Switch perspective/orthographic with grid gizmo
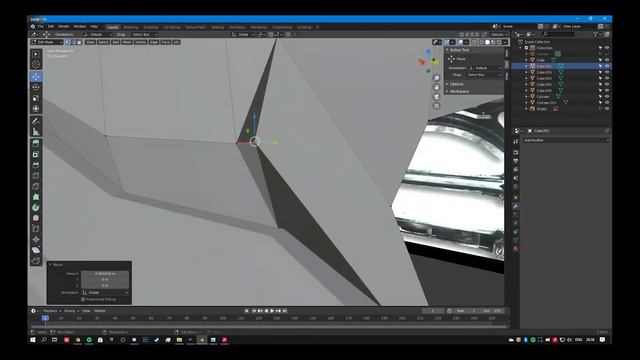Image resolution: width=640 pixels, height=360 pixels. [436, 106]
